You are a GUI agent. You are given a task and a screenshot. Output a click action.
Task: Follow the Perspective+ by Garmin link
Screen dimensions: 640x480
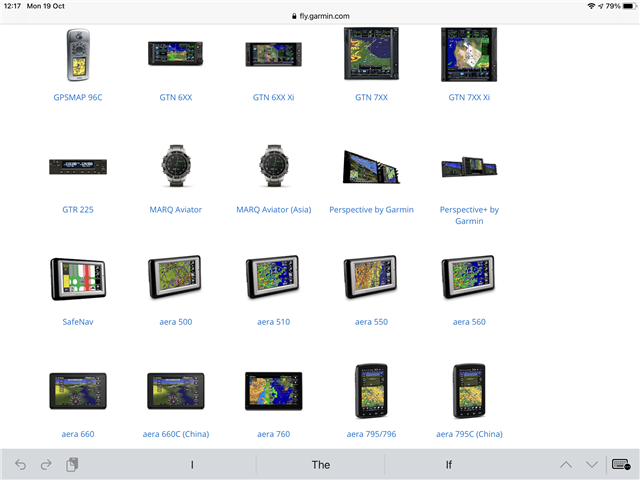pyautogui.click(x=469, y=215)
